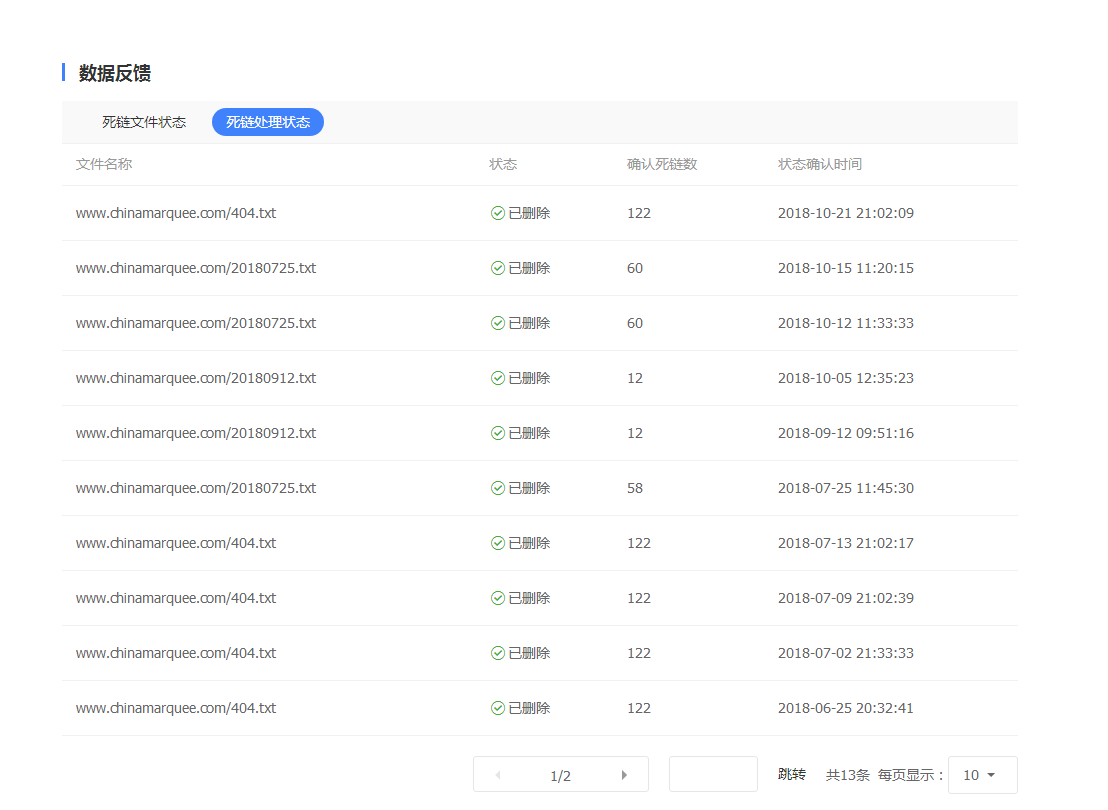The image size is (1108, 810).
Task: Click the 1/2 page indicator
Action: (561, 776)
